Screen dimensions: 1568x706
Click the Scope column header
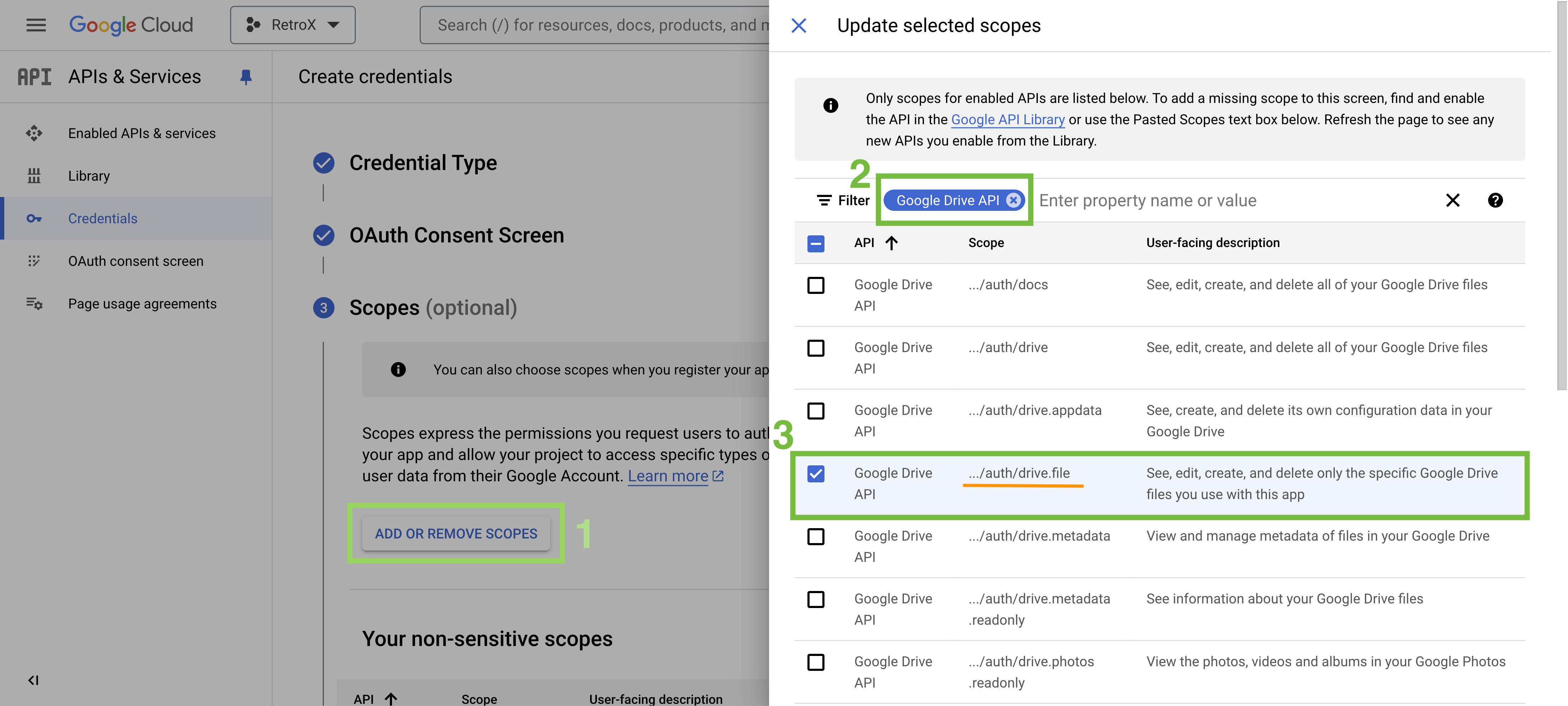point(986,243)
